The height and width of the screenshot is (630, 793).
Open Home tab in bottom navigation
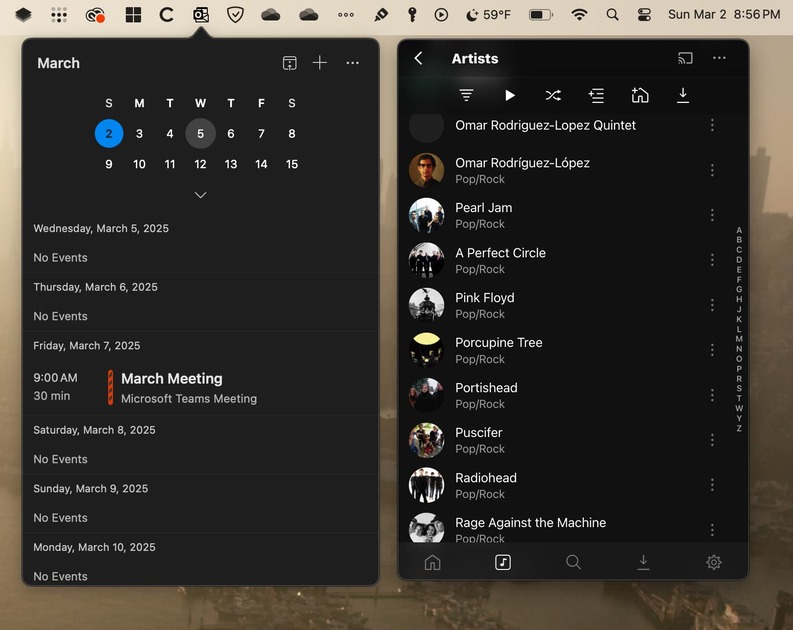(432, 562)
